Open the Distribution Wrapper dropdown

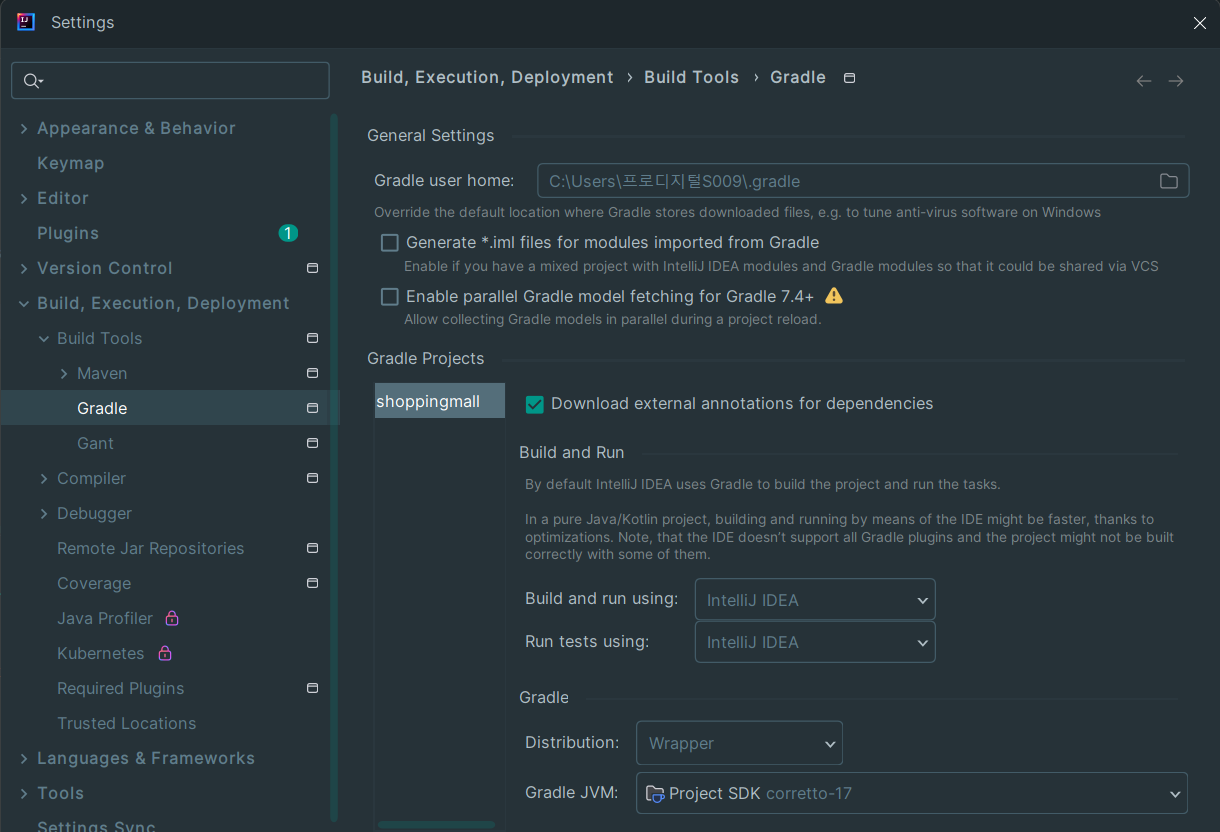739,743
